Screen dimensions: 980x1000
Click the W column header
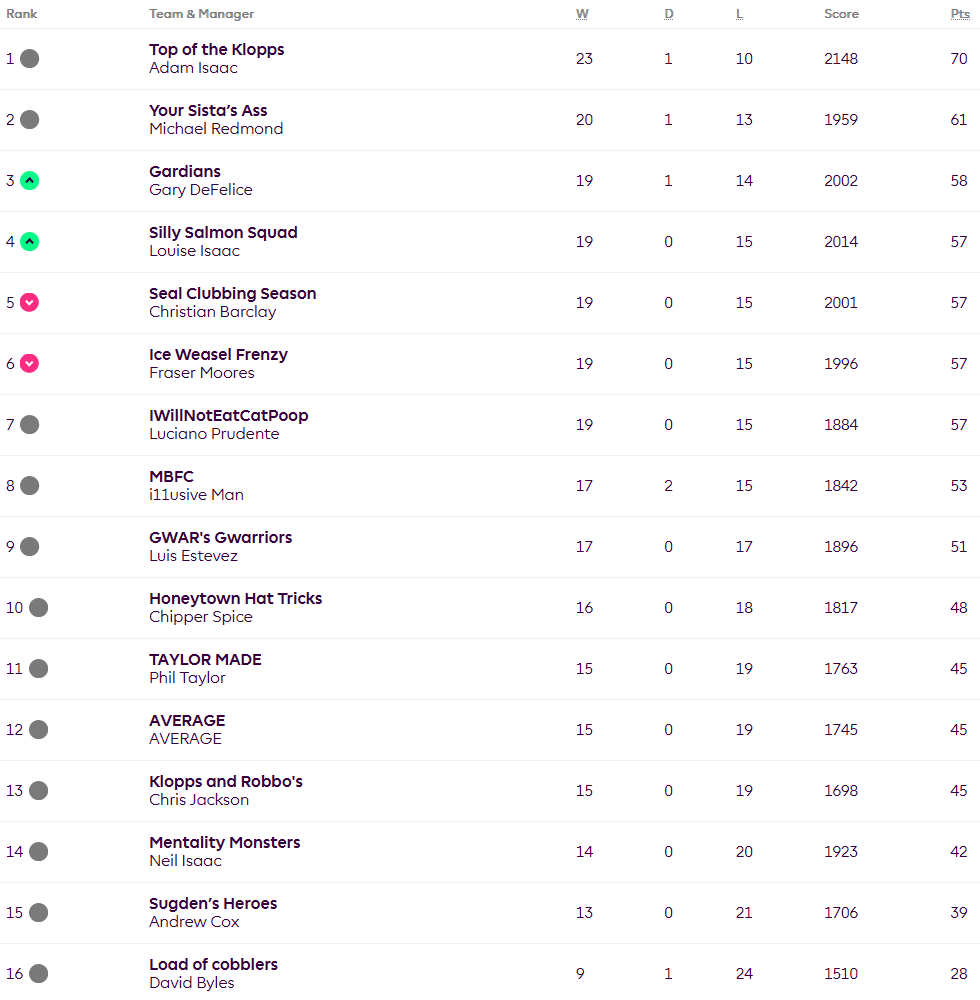tap(582, 14)
